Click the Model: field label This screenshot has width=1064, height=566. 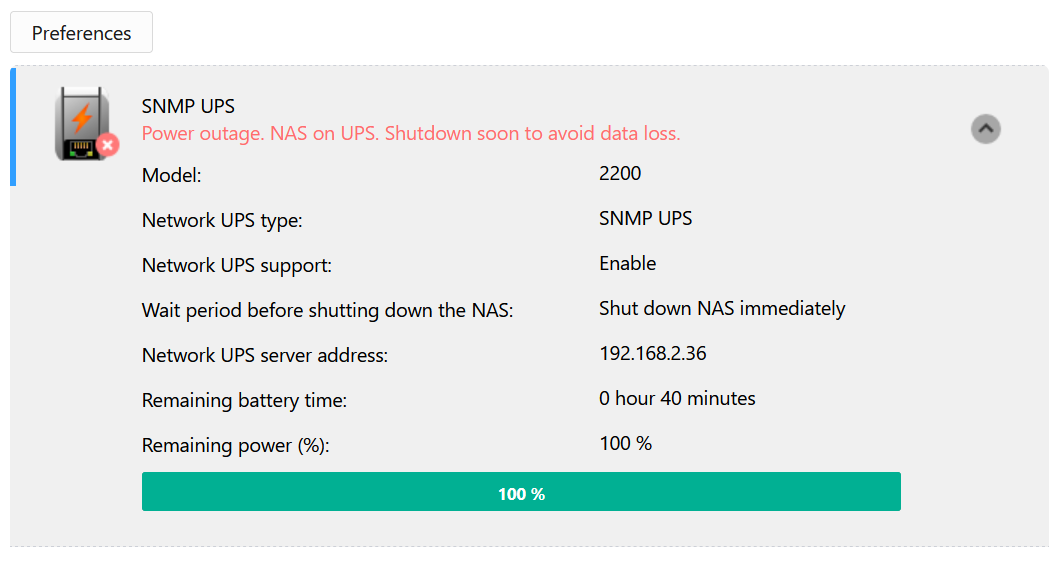tap(172, 176)
